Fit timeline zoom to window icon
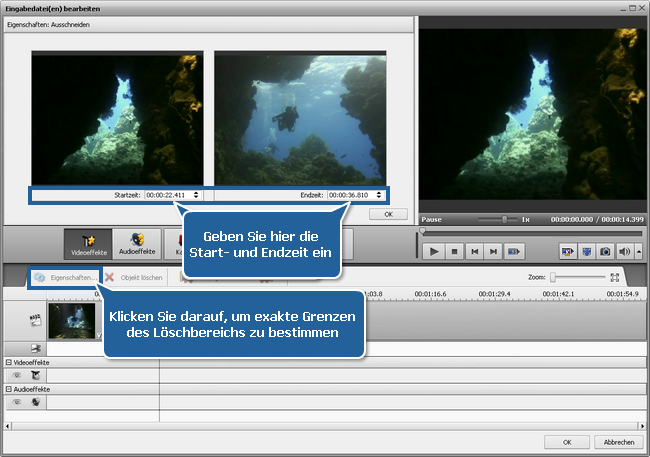Image resolution: width=650 pixels, height=457 pixels. (615, 277)
